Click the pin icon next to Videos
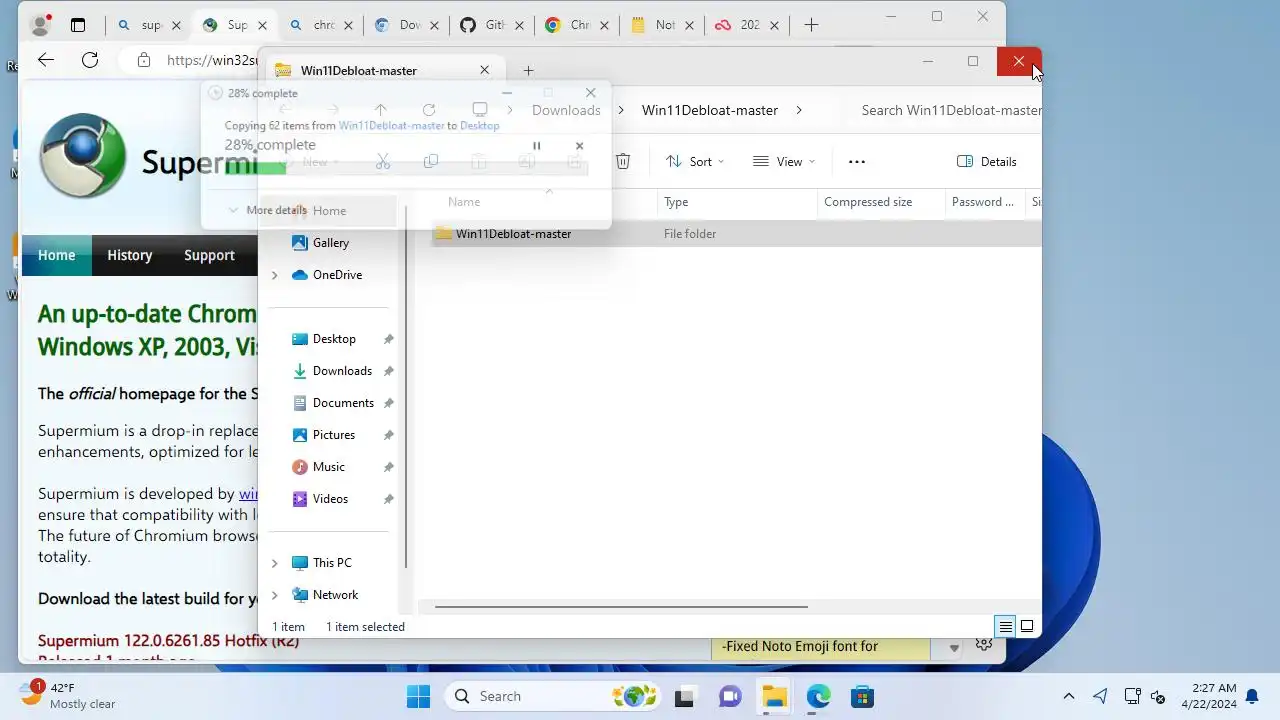Image resolution: width=1280 pixels, height=720 pixels. (389, 499)
